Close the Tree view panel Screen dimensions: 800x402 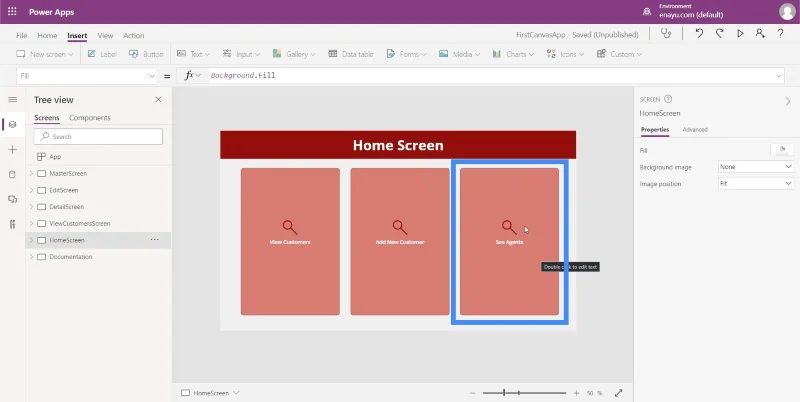[x=158, y=99]
